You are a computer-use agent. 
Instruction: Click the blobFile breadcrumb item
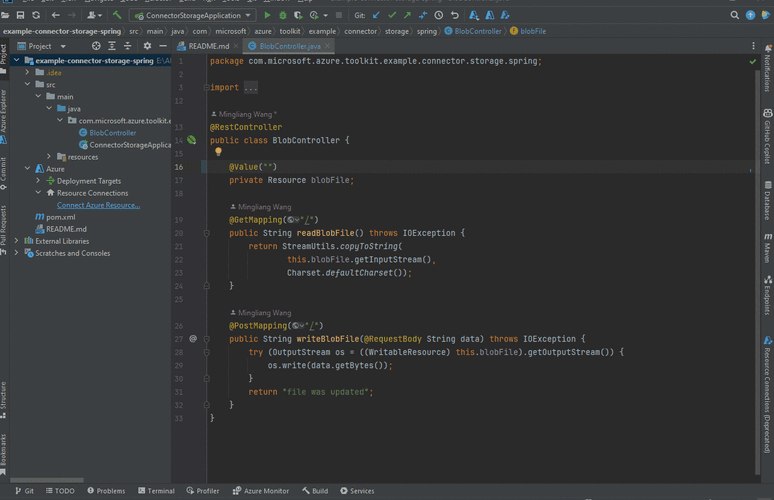[528, 31]
